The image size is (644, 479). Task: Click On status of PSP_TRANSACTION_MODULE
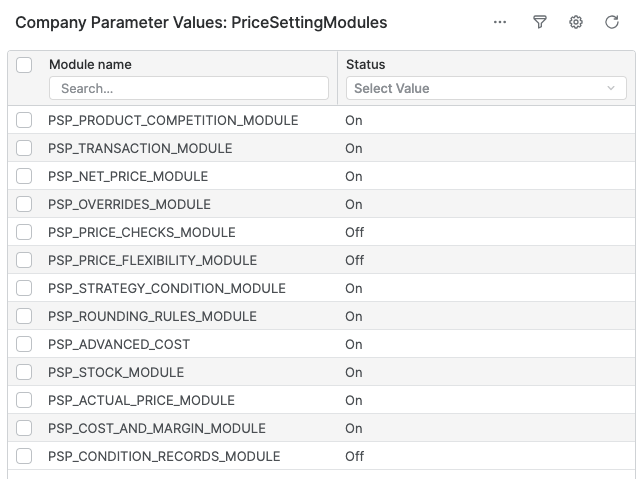click(x=354, y=148)
